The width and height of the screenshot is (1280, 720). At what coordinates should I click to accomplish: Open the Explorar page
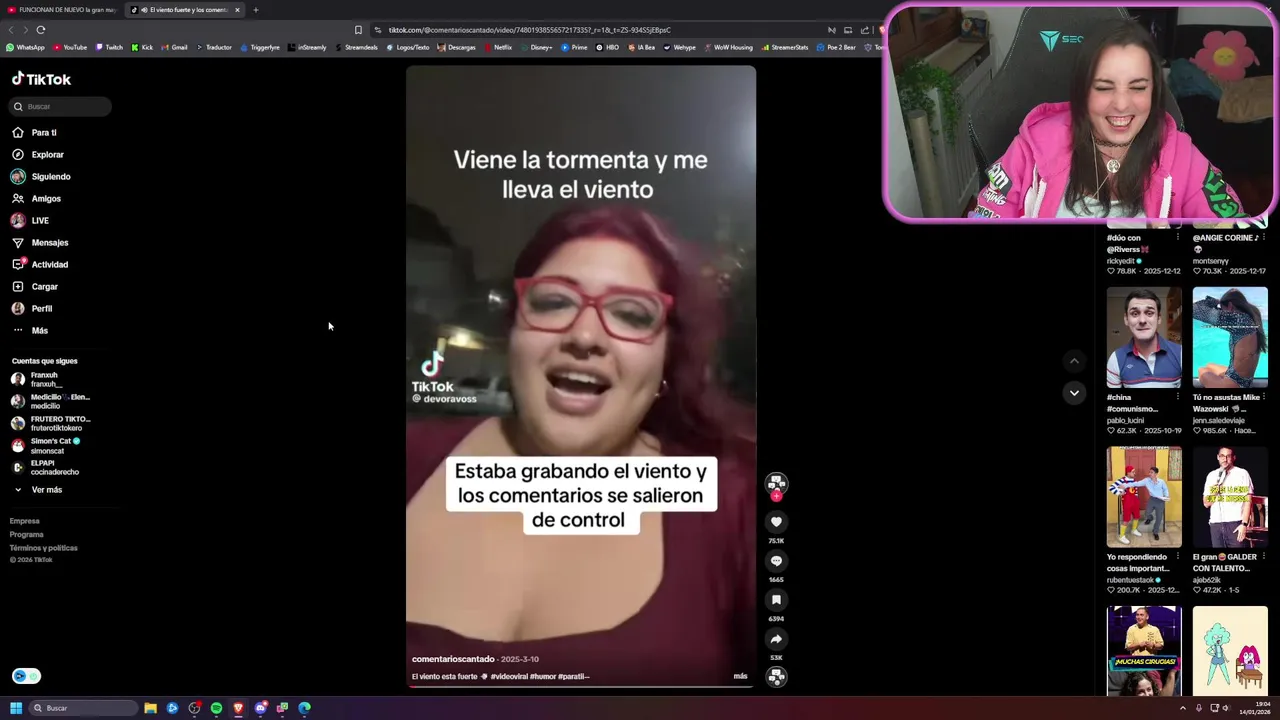[x=38, y=154]
